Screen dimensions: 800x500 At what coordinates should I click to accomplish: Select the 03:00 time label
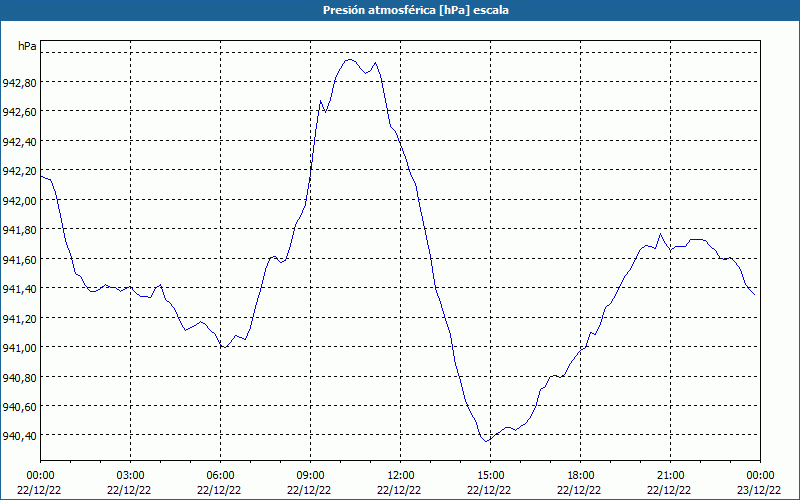[x=131, y=475]
